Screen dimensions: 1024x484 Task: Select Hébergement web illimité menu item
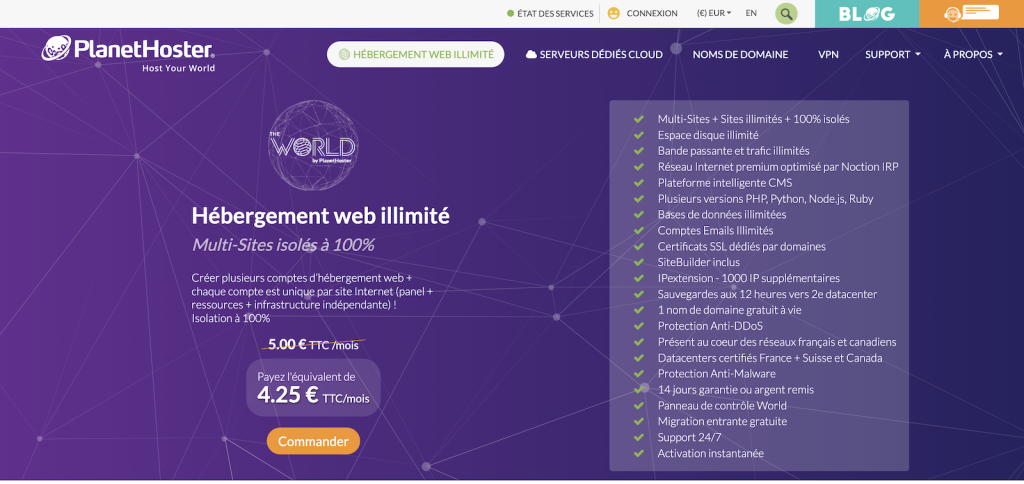click(415, 55)
